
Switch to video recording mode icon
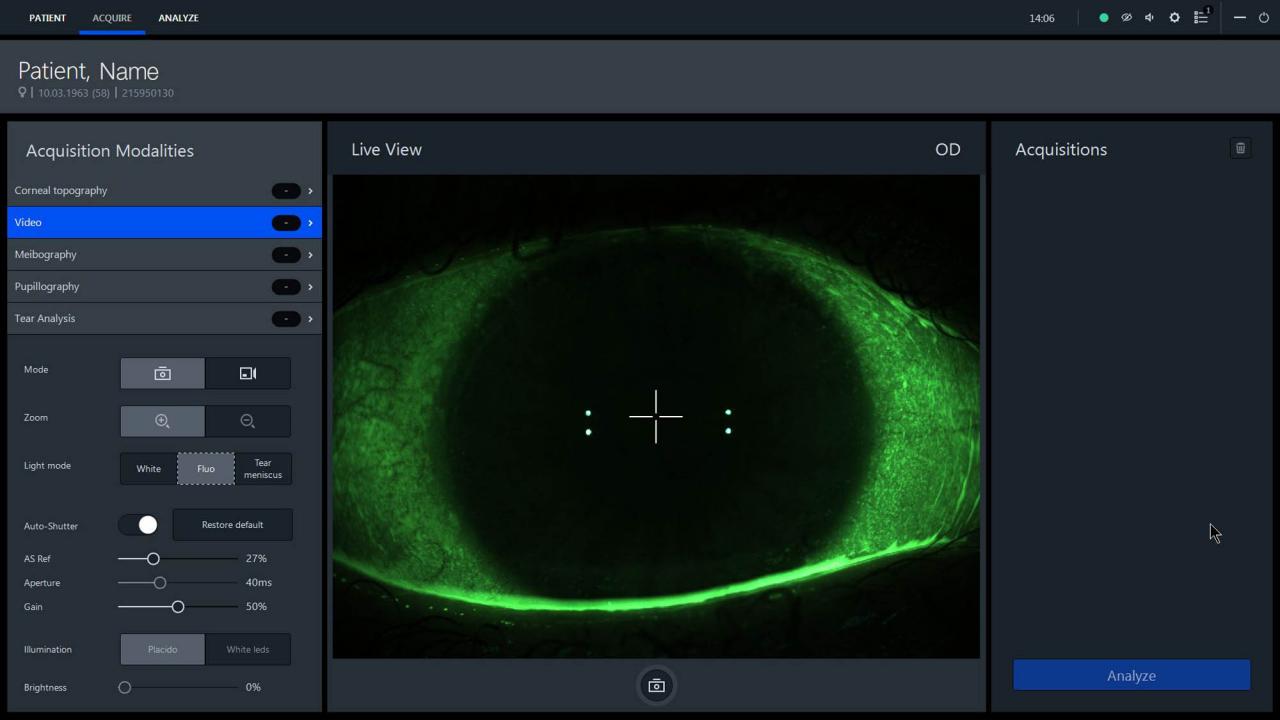(248, 373)
